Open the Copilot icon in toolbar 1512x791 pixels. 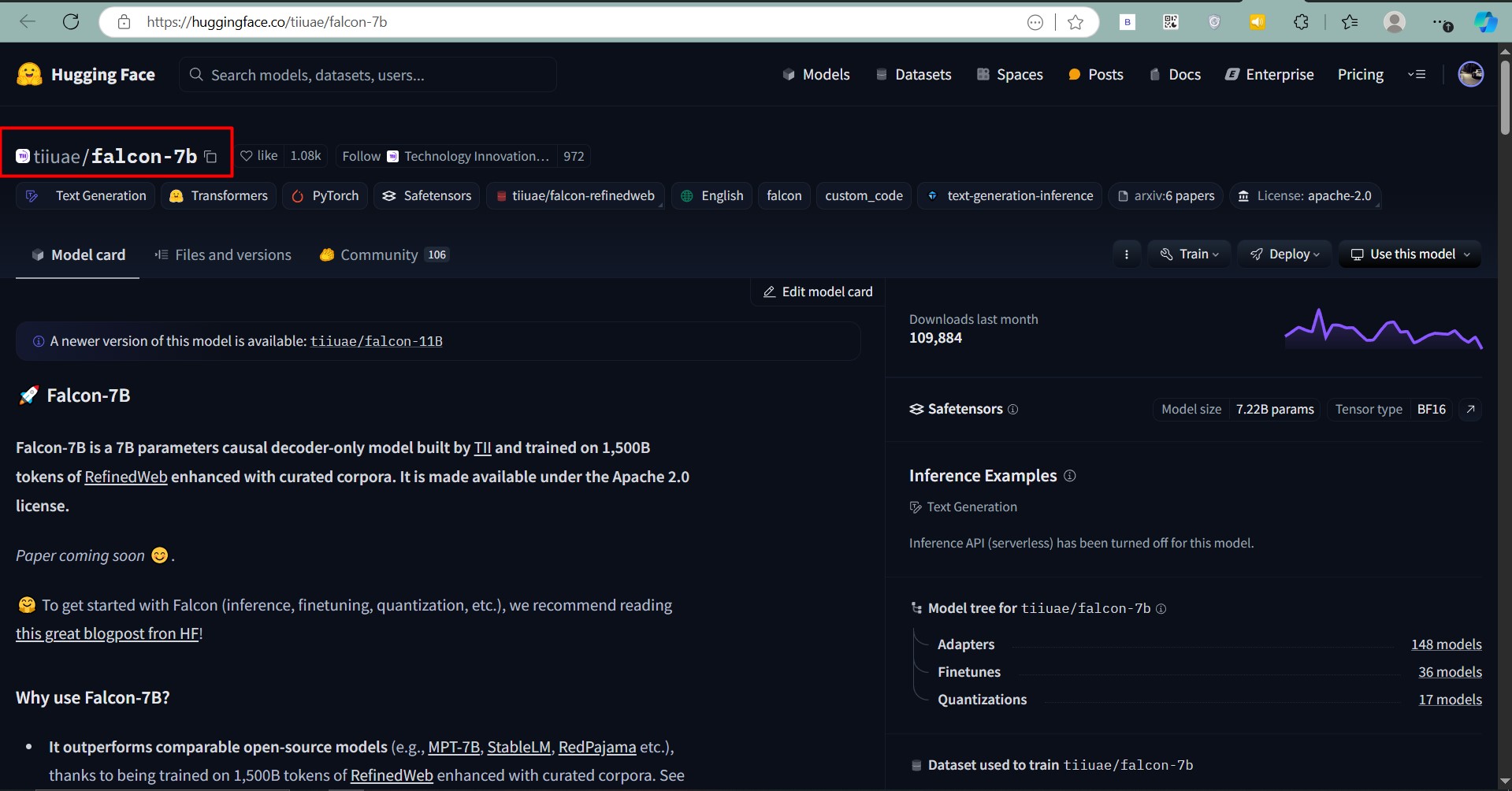pyautogui.click(x=1486, y=22)
